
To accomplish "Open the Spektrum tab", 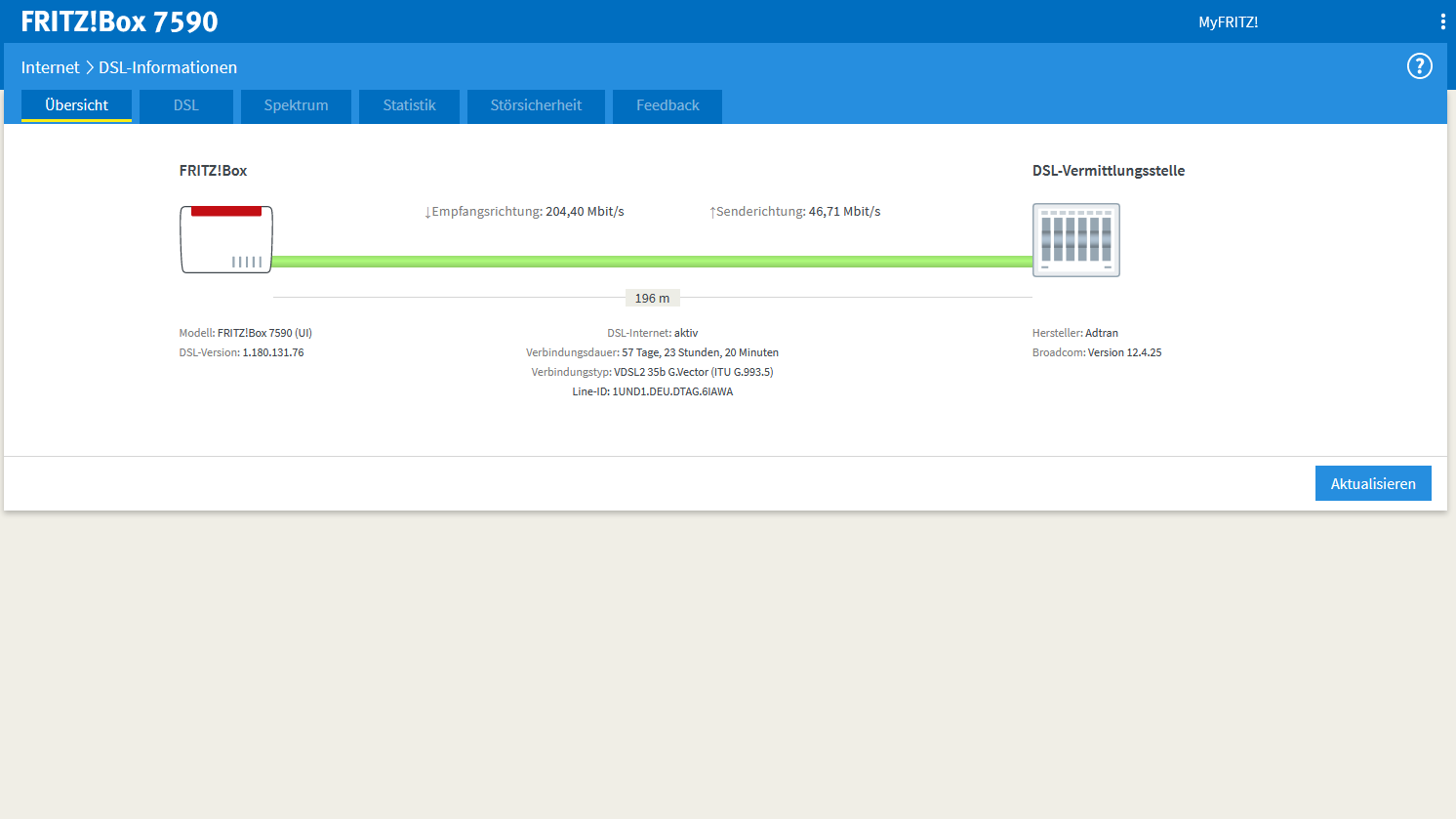I will pos(296,105).
